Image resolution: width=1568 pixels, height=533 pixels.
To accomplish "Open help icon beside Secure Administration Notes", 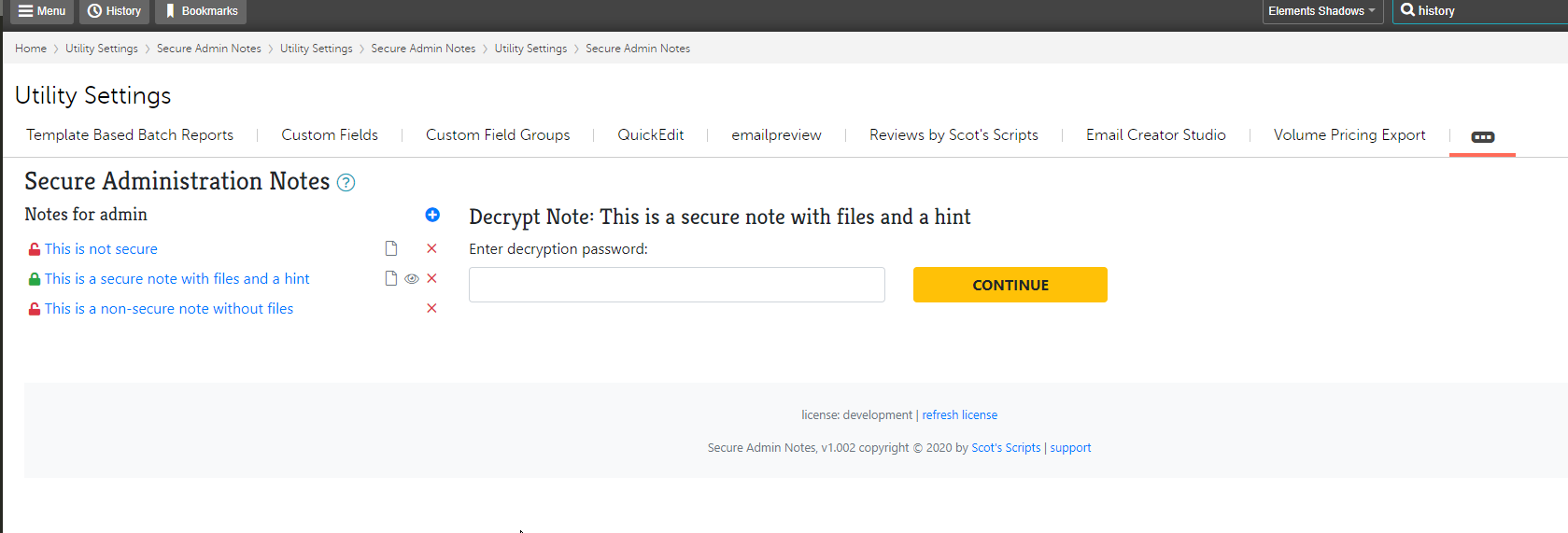I will tap(346, 183).
